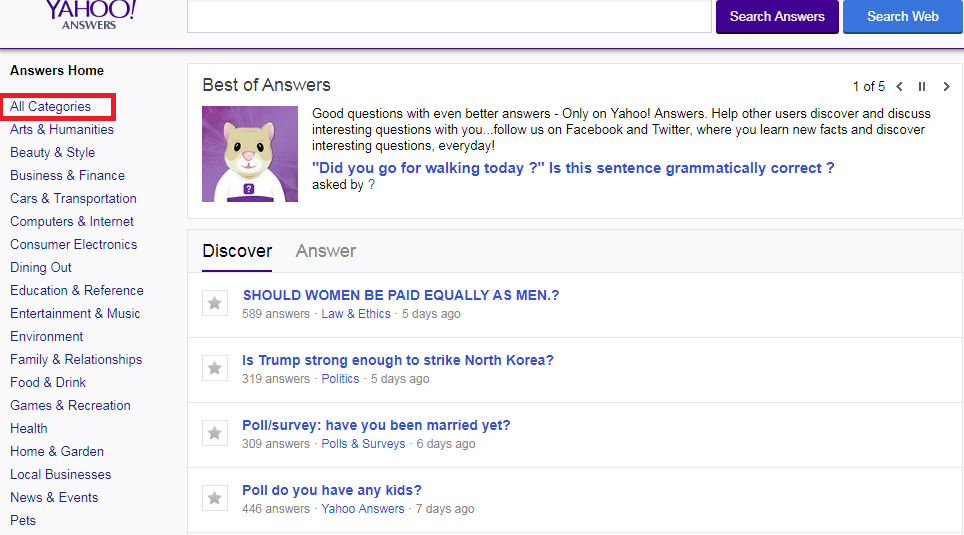
Task: Open Entertainment & Music category
Action: 75,314
